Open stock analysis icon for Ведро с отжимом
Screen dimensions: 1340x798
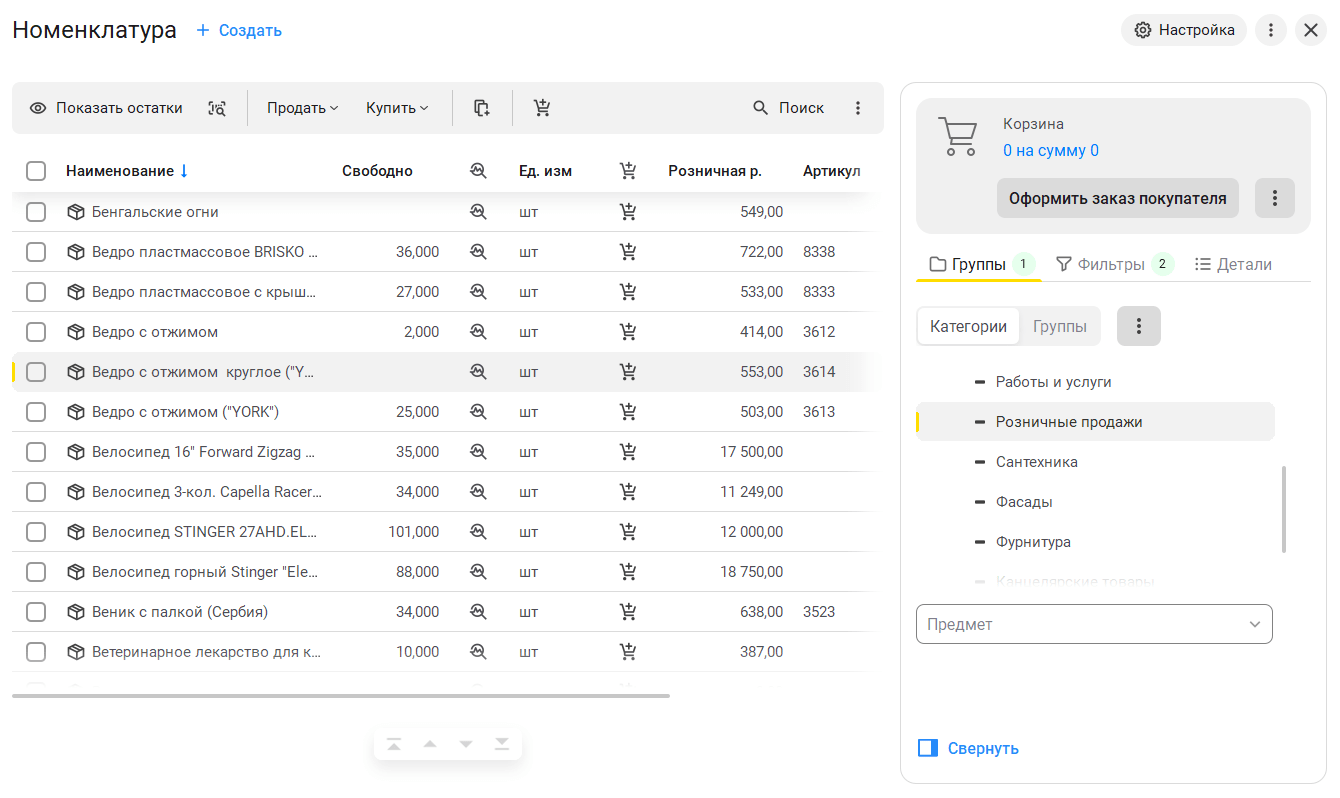[x=478, y=332]
